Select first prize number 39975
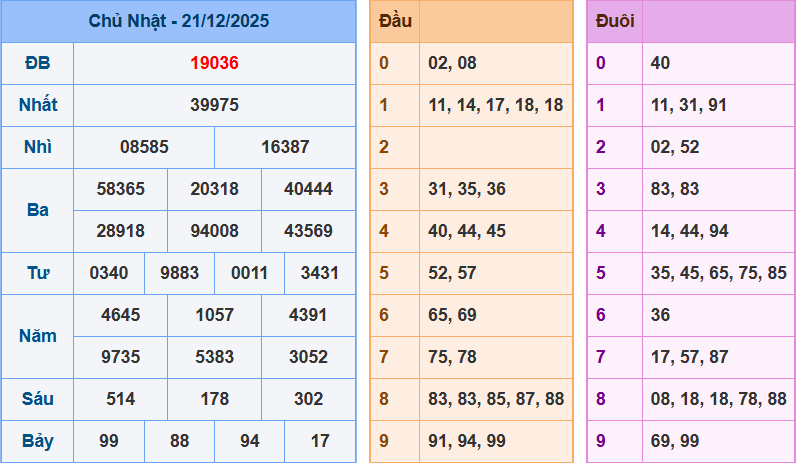796x464 pixels. pos(214,105)
